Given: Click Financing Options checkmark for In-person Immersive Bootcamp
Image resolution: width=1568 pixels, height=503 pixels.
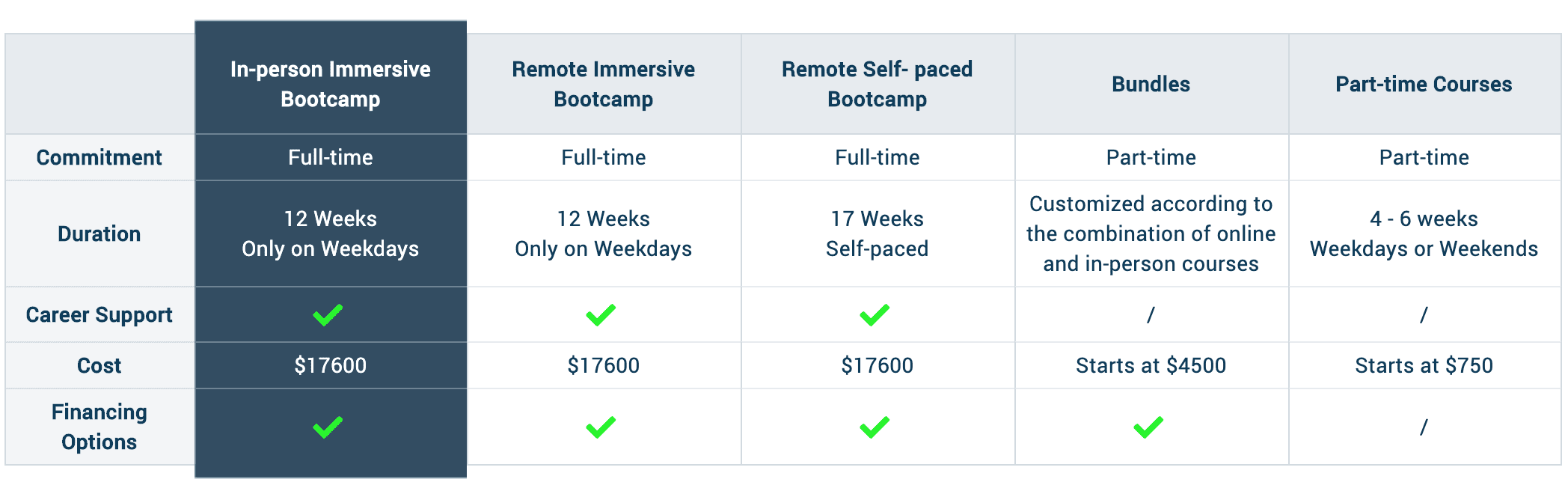Looking at the screenshot, I should coord(328,427).
